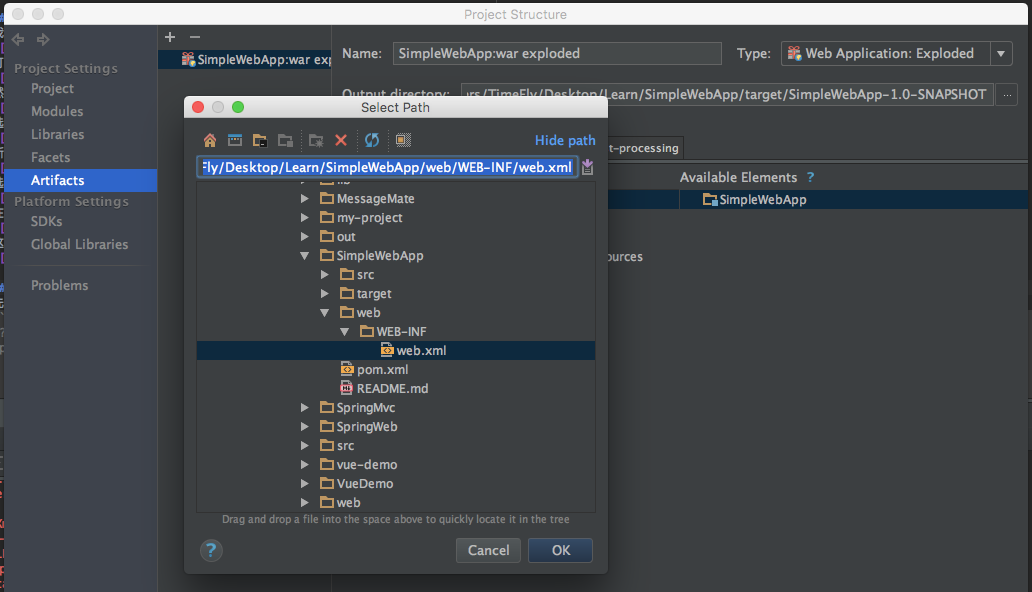Expand the src folder under SimpleWebApp
The image size is (1032, 592).
[324, 275]
